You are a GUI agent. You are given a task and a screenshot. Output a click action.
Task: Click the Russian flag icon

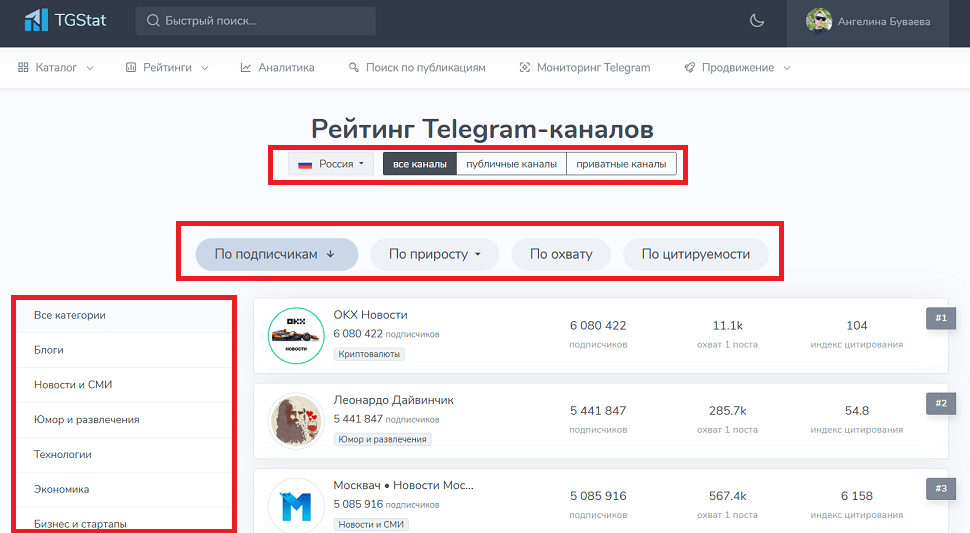[x=305, y=164]
